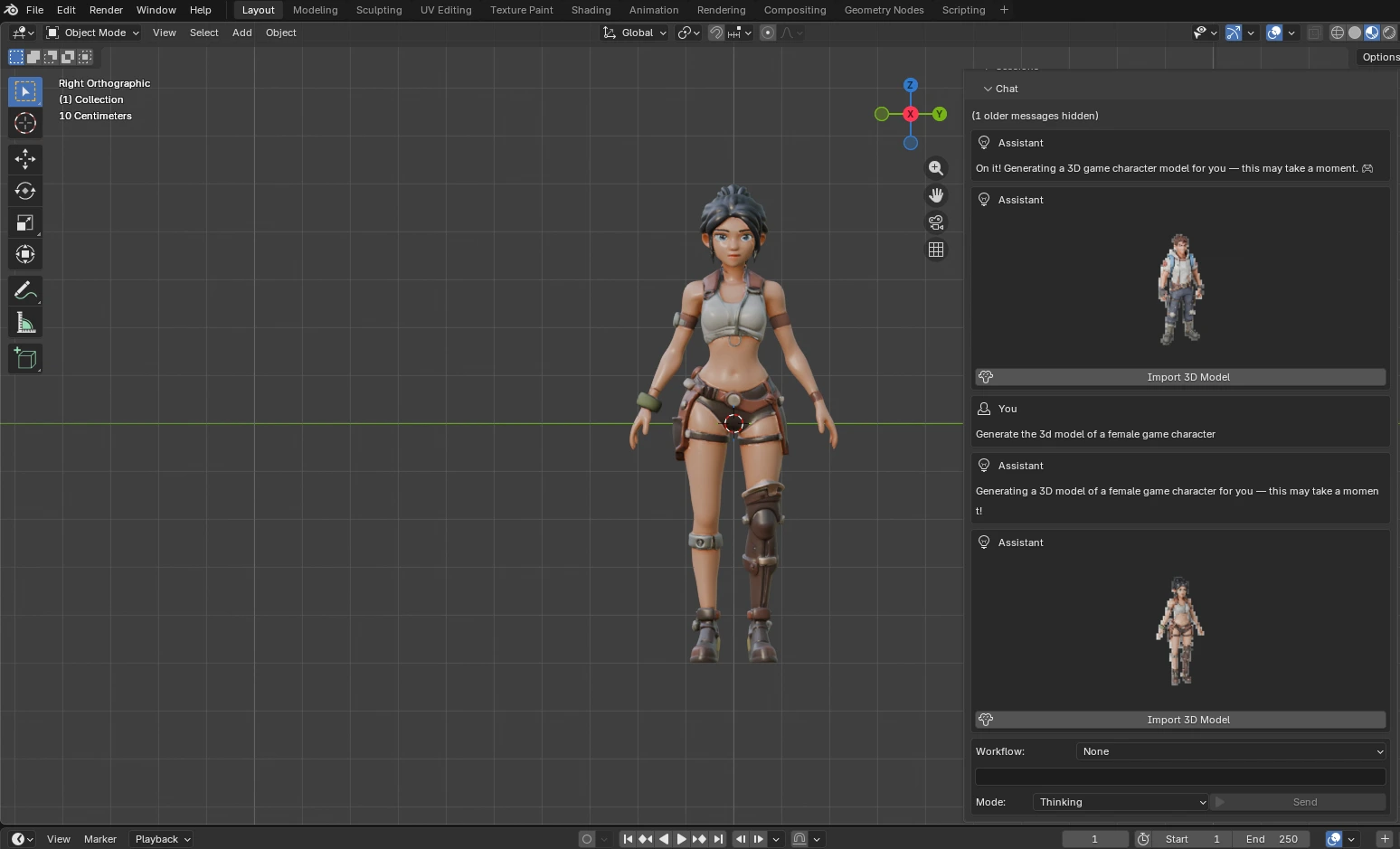
Task: Toggle X-ray mode
Action: [1314, 33]
